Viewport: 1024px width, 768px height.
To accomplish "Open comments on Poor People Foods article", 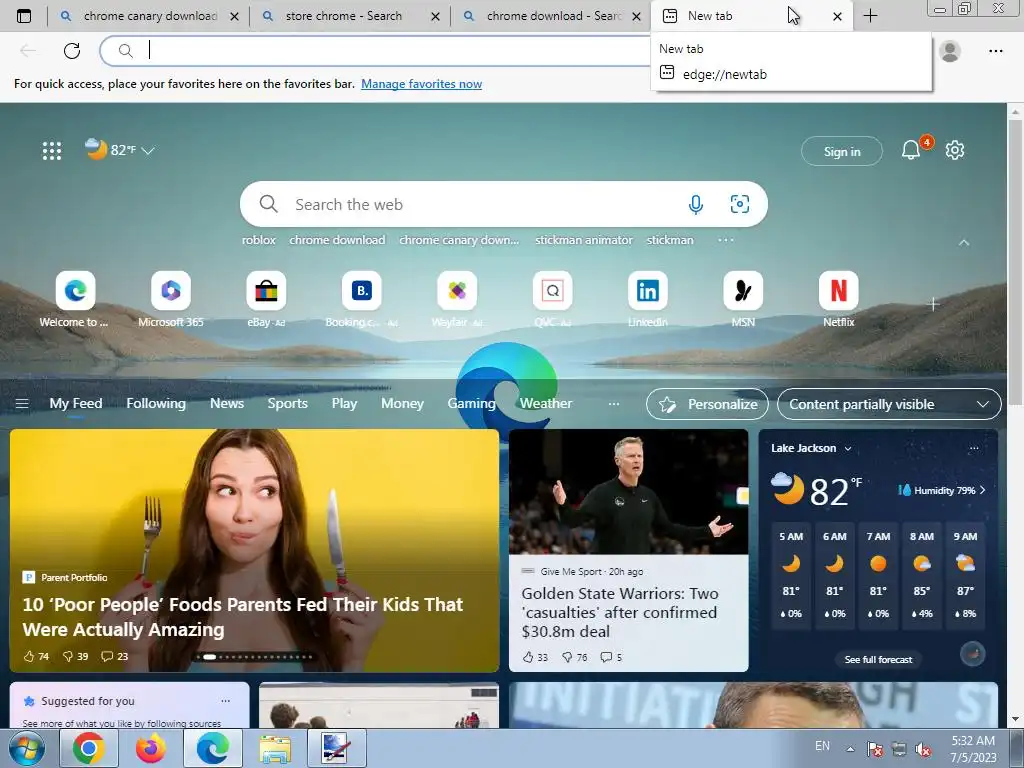I will click(x=114, y=656).
